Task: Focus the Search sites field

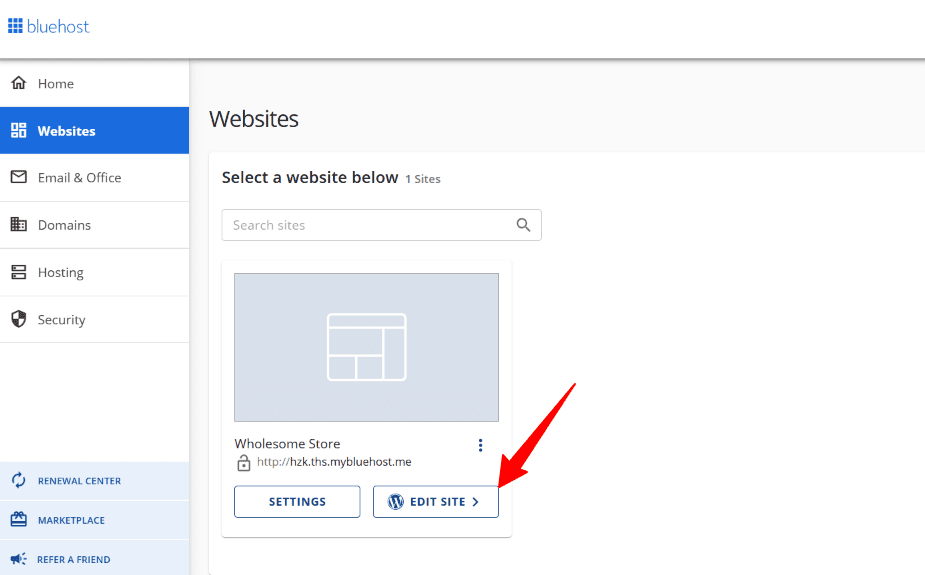Action: [381, 225]
